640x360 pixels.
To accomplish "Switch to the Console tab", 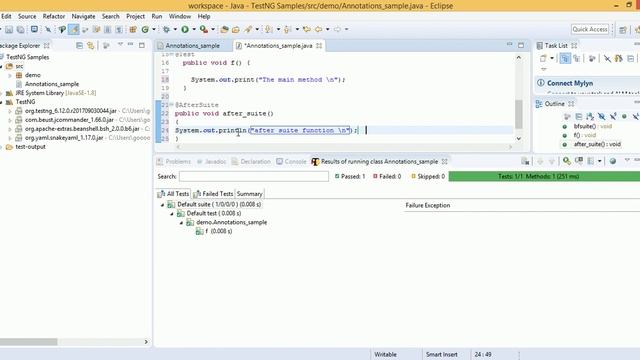I will pyautogui.click(x=291, y=162).
